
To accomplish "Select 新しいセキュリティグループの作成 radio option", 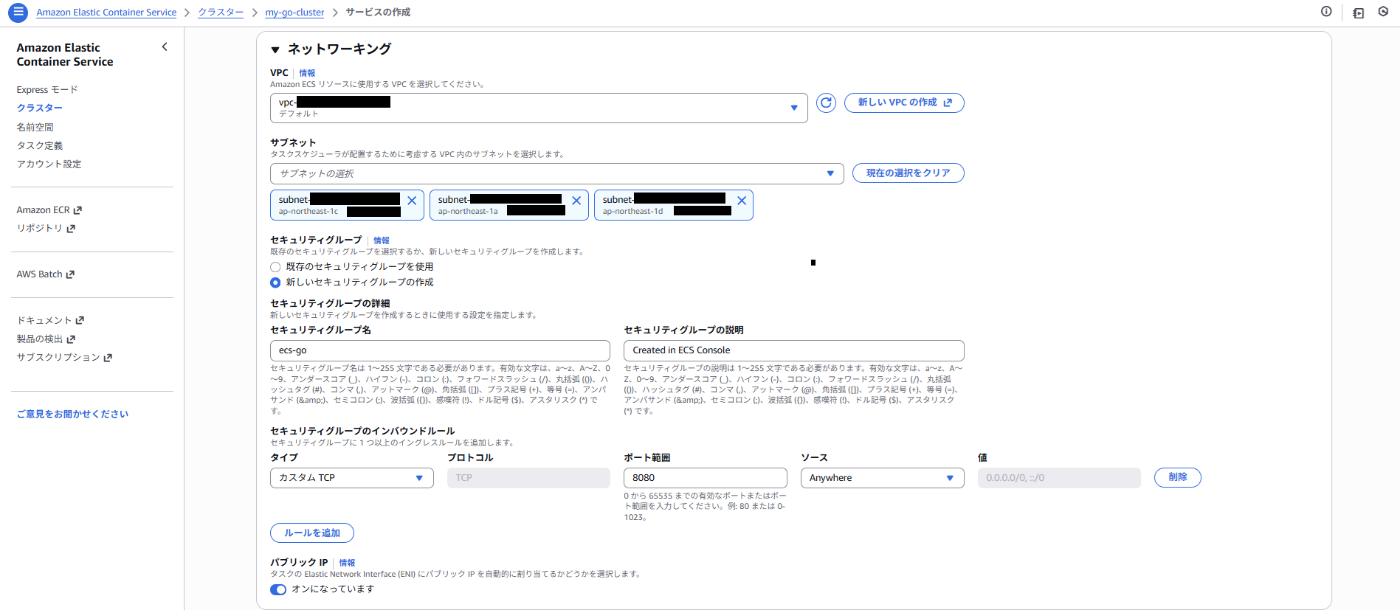I will (x=277, y=282).
